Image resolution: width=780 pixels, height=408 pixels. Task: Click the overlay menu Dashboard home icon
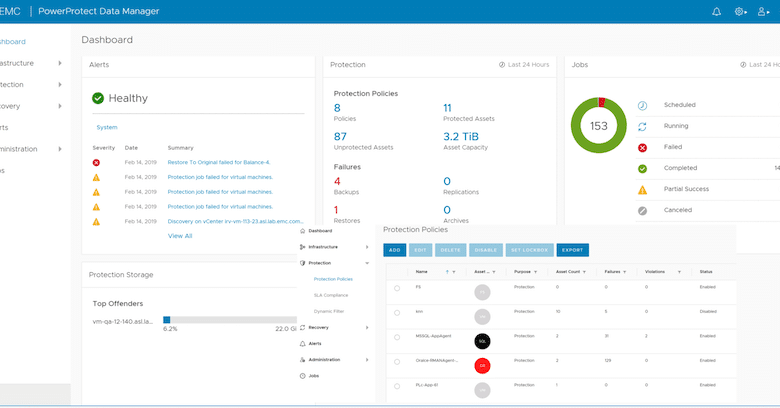tap(302, 231)
